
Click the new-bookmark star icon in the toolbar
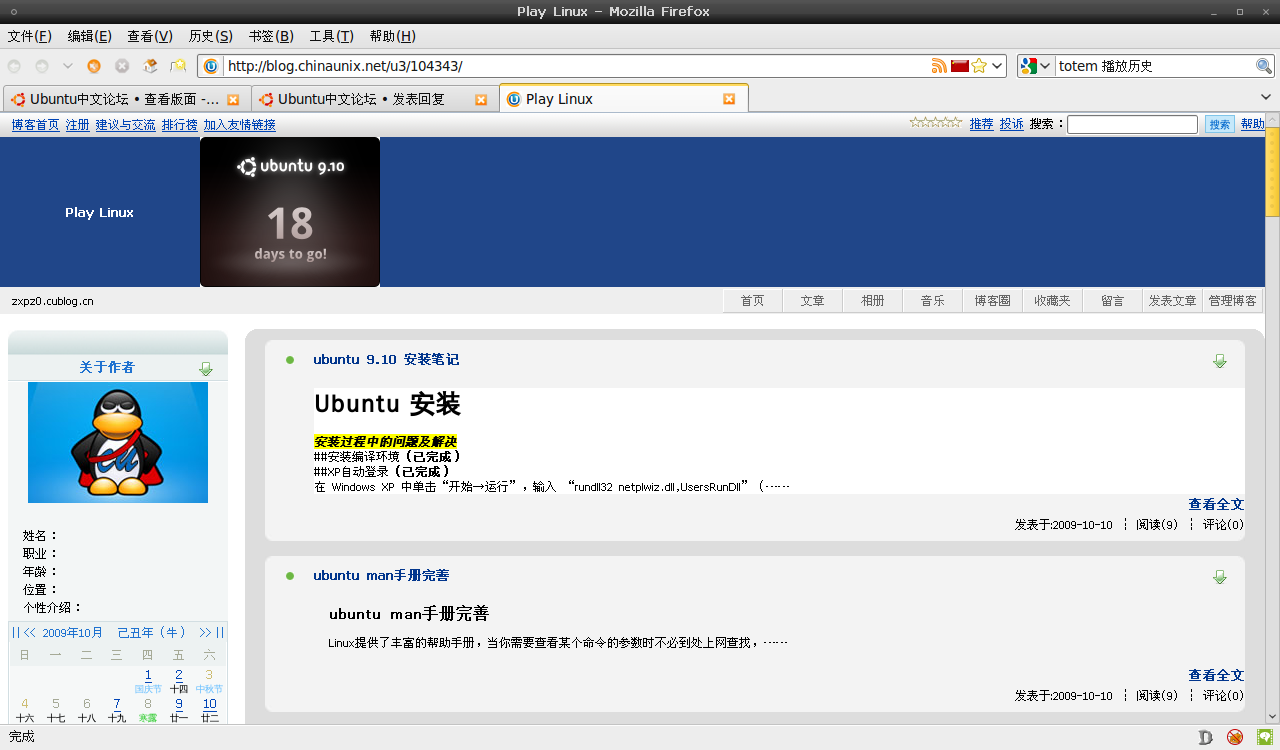[178, 66]
